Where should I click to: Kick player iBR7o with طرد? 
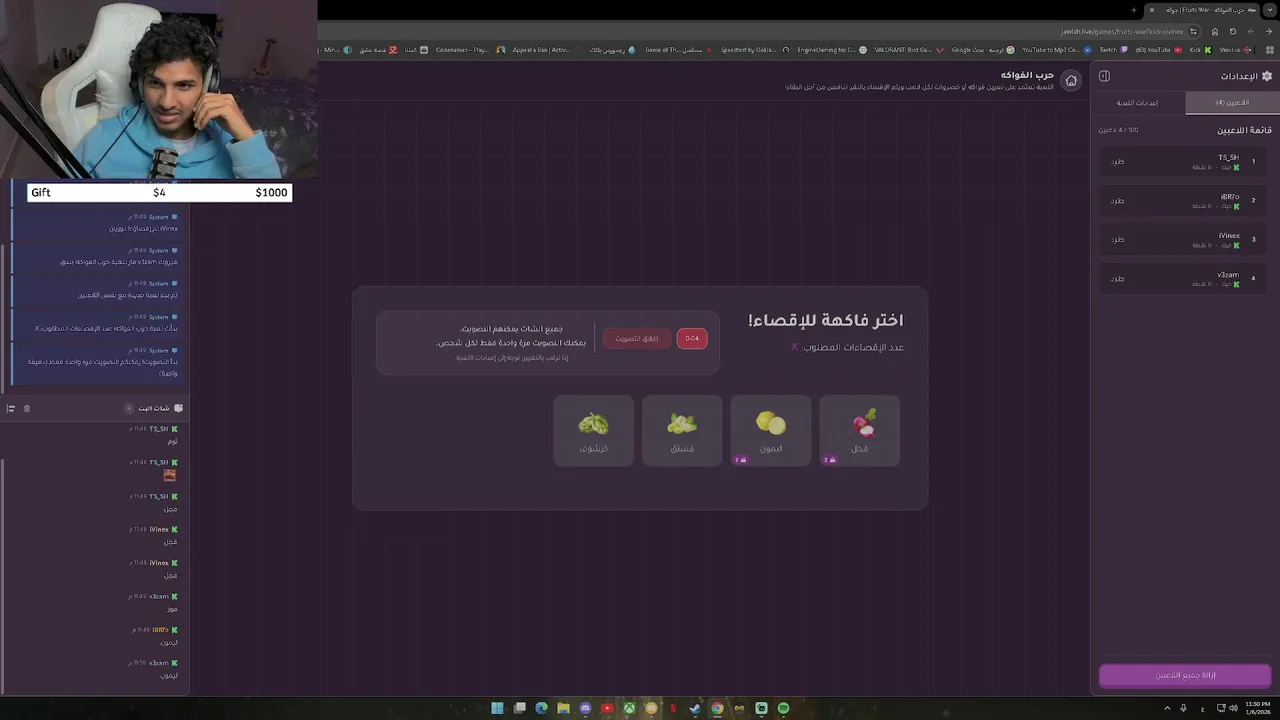tap(1117, 200)
